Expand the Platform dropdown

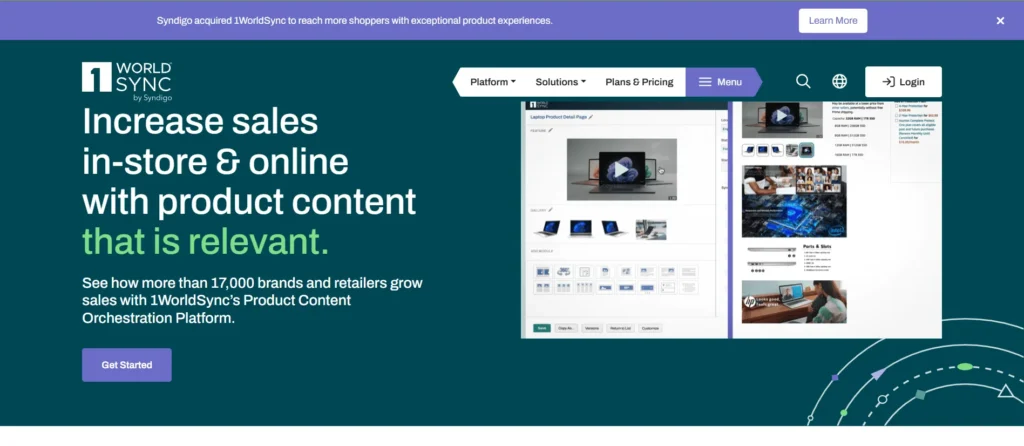click(x=493, y=82)
